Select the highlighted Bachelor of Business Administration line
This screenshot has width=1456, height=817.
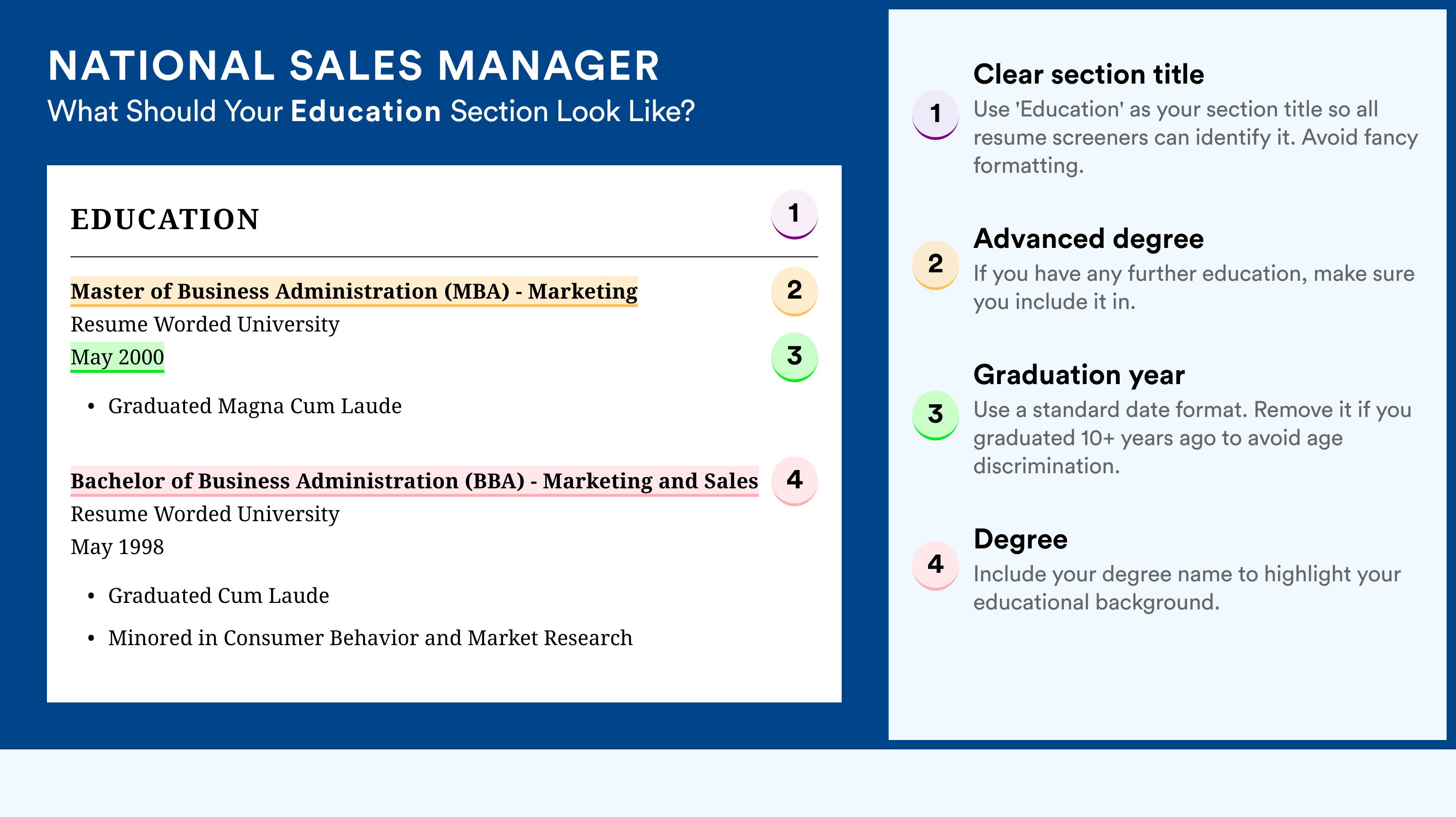tap(414, 481)
